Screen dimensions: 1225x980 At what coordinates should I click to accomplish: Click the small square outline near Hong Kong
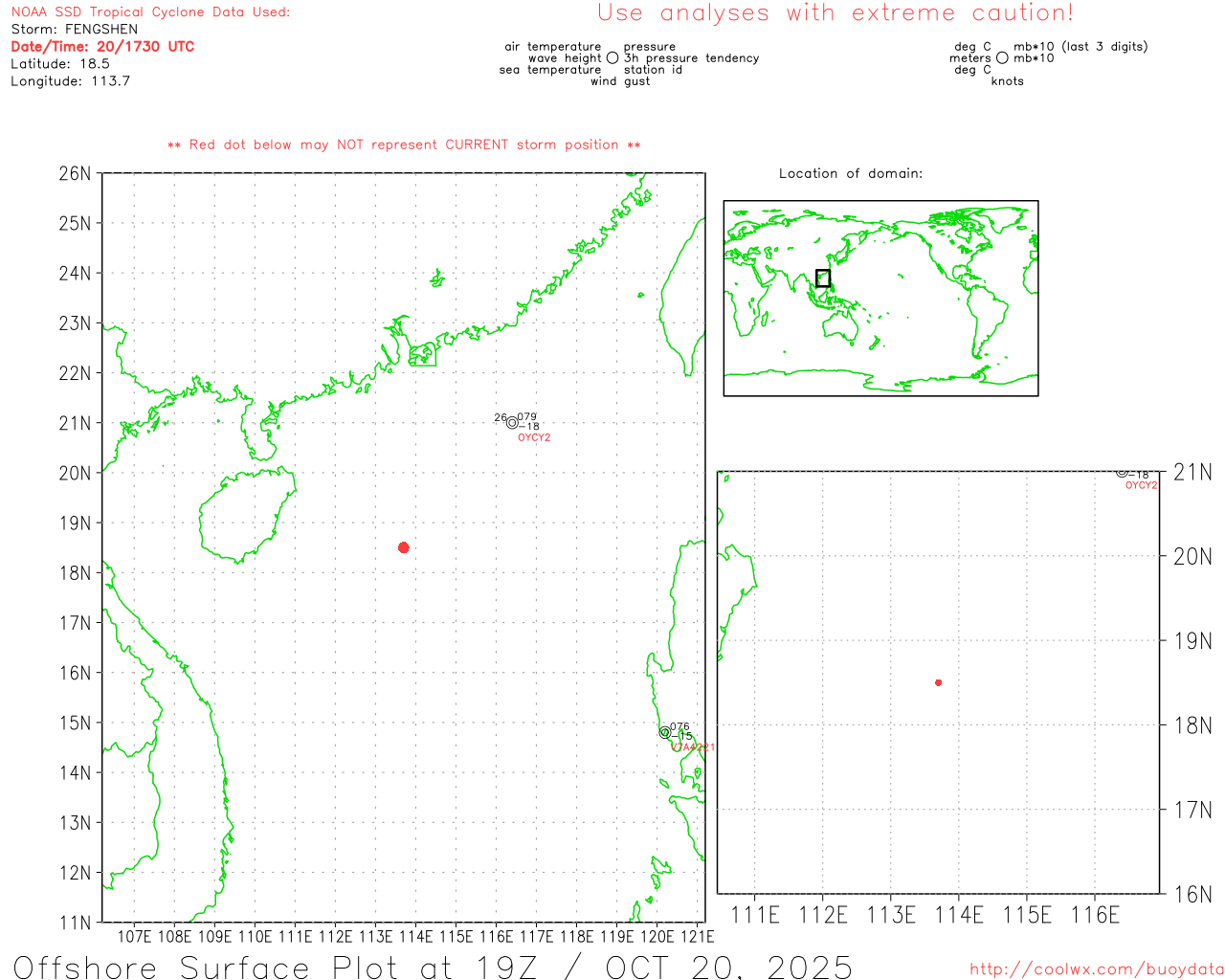coord(422,355)
